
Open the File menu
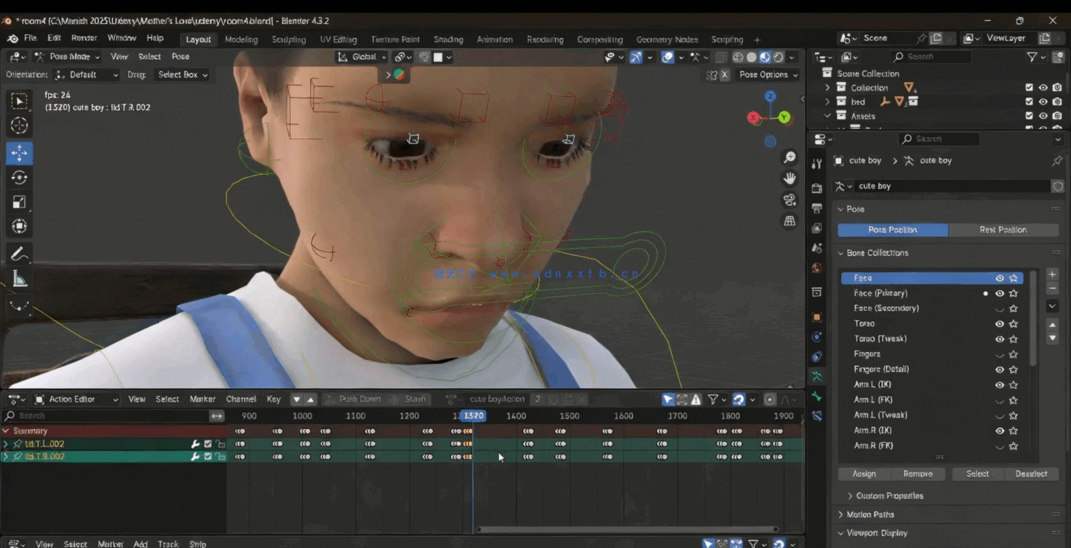(x=30, y=38)
